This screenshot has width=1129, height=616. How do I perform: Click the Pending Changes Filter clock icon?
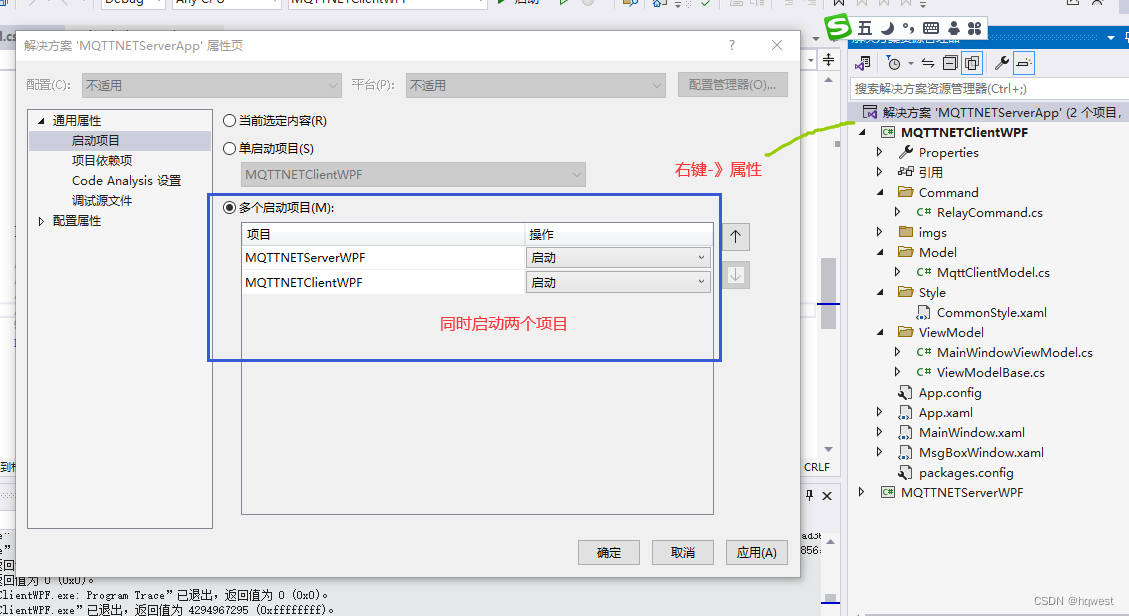click(x=893, y=62)
